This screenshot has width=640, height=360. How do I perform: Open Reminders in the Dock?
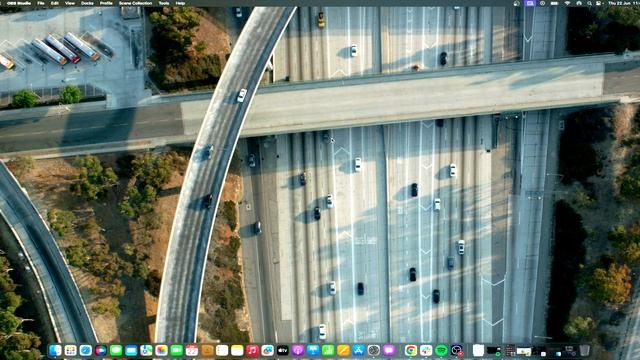point(222,350)
